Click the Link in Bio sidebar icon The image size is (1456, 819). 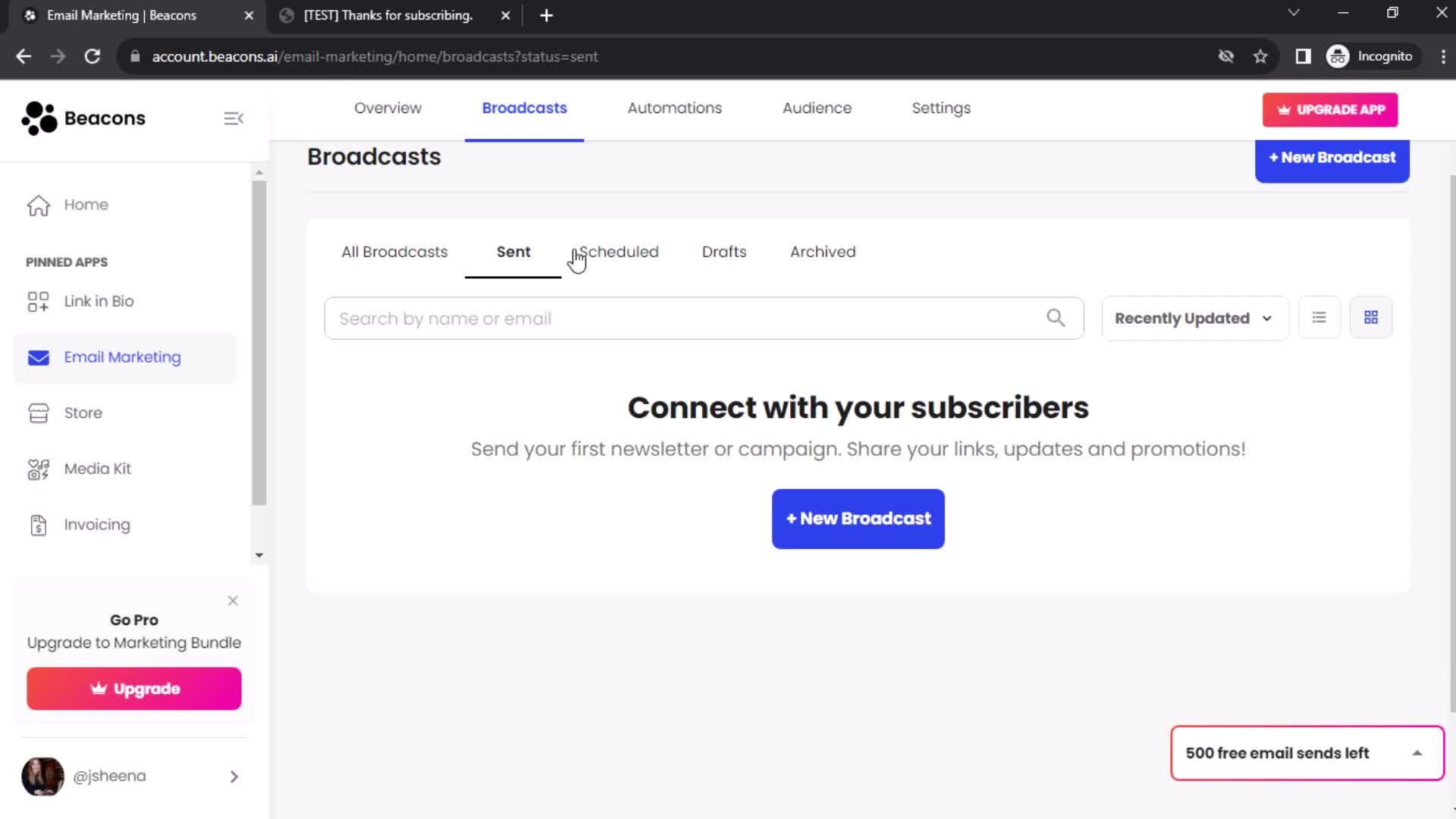click(x=37, y=300)
